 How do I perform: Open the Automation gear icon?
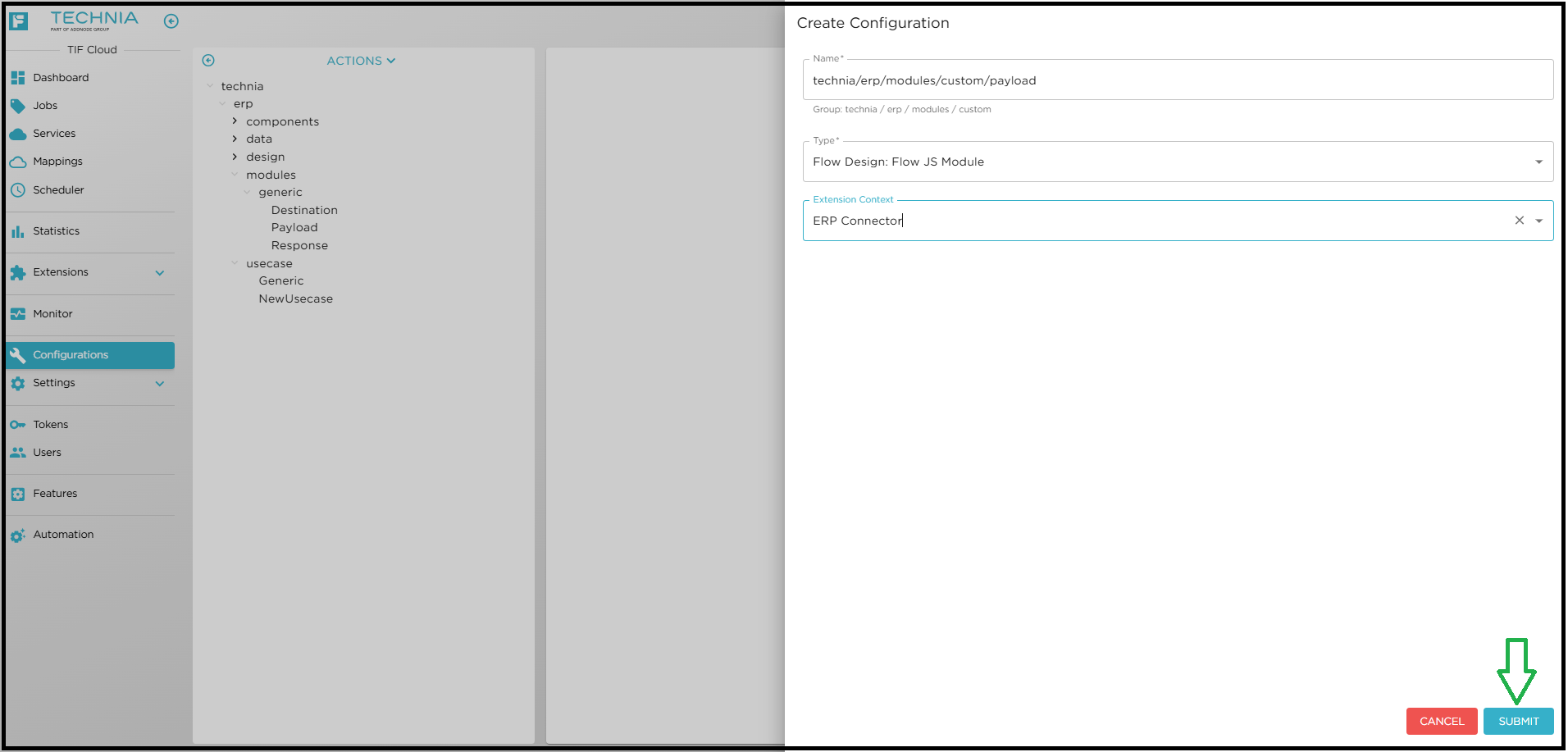click(18, 534)
